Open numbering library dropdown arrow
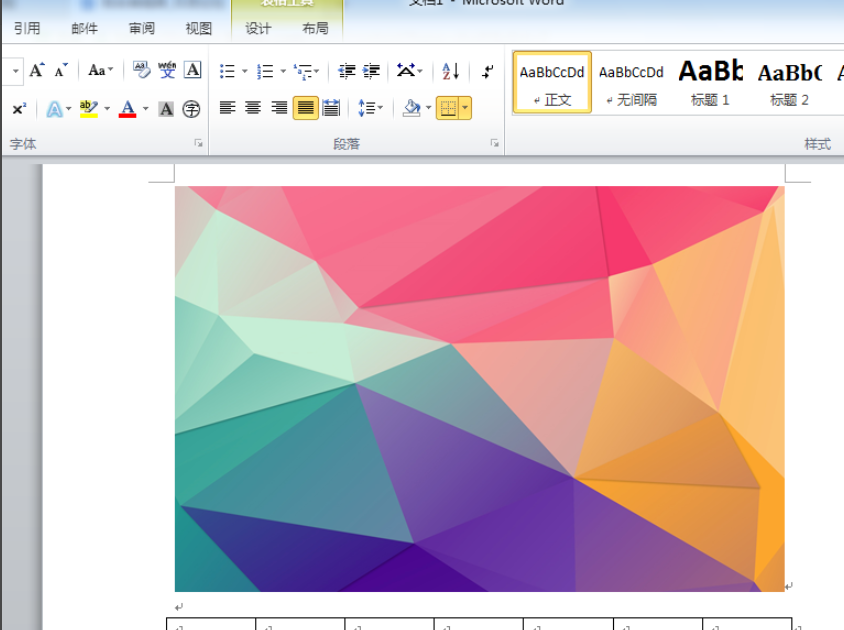Image resolution: width=844 pixels, height=630 pixels. [x=283, y=71]
